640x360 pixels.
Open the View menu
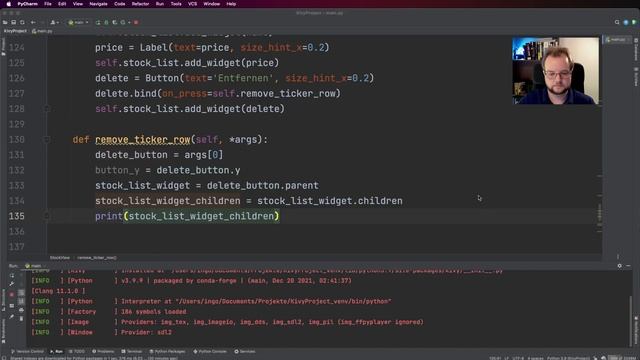pyautogui.click(x=78, y=4)
